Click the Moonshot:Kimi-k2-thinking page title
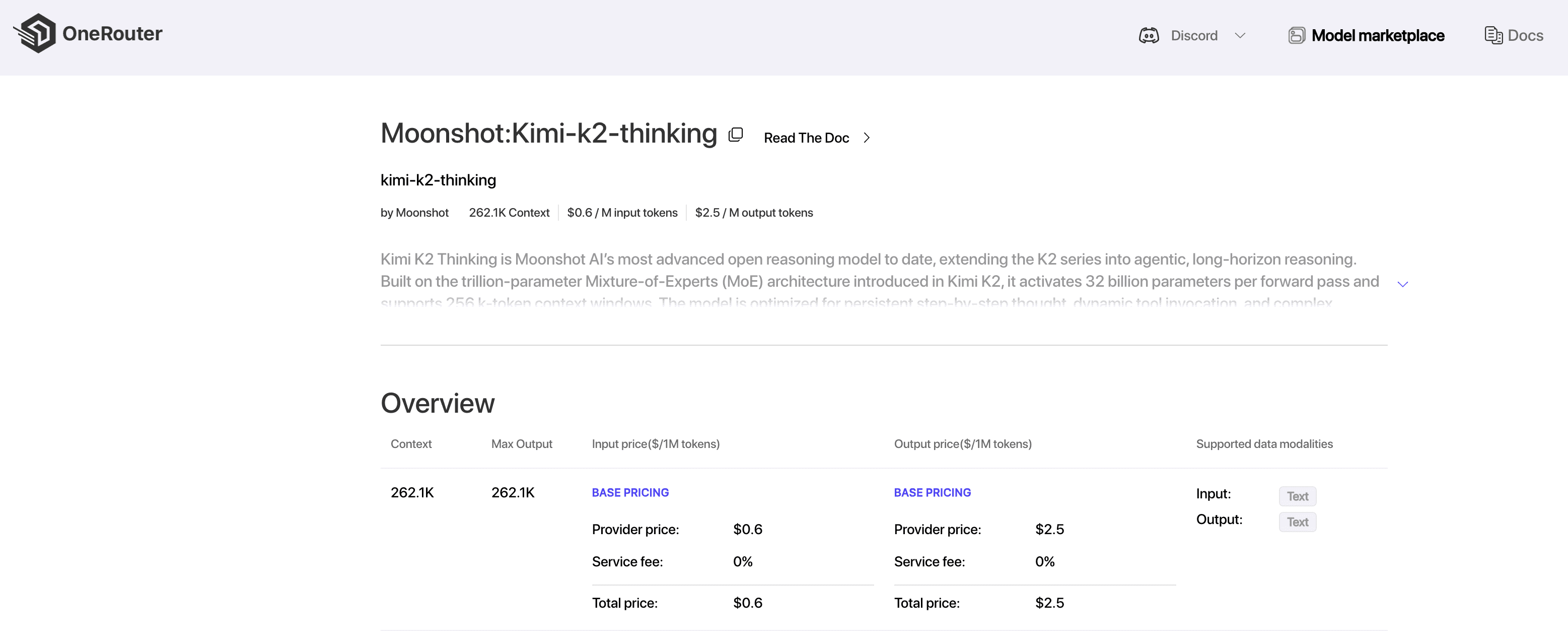This screenshot has width=1568, height=644. pos(548,134)
